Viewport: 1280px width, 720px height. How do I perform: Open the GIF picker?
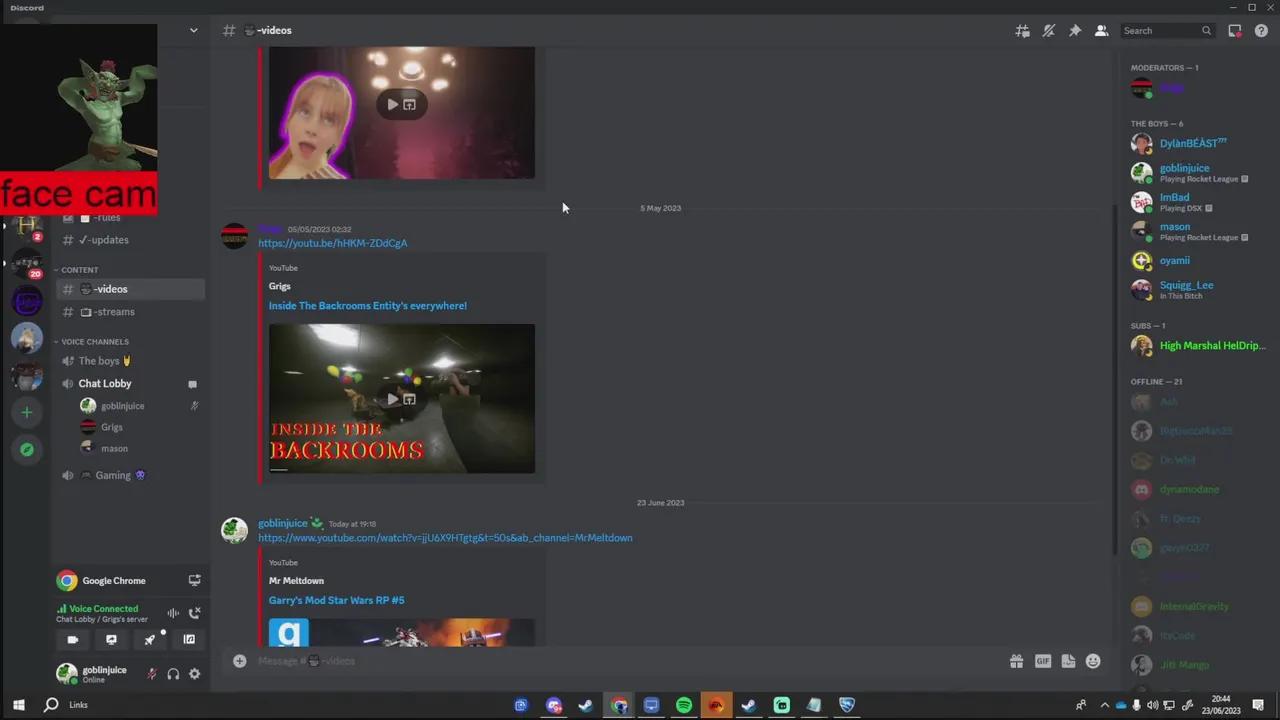click(1042, 661)
